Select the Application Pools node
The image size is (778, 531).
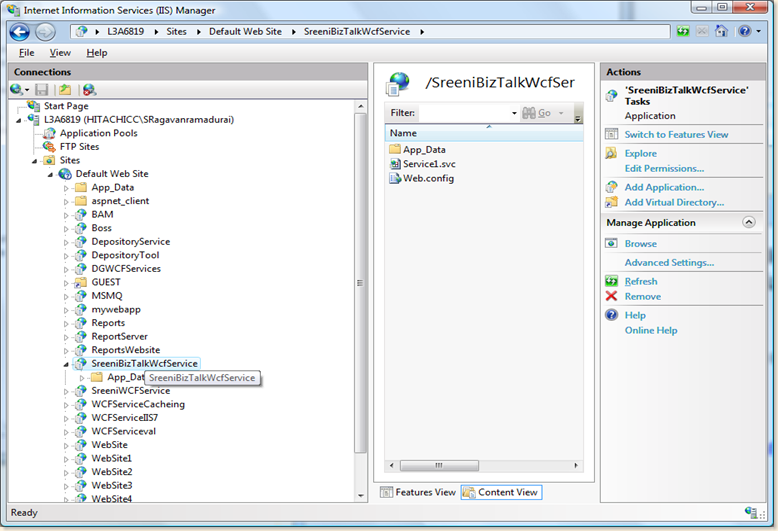coord(98,133)
